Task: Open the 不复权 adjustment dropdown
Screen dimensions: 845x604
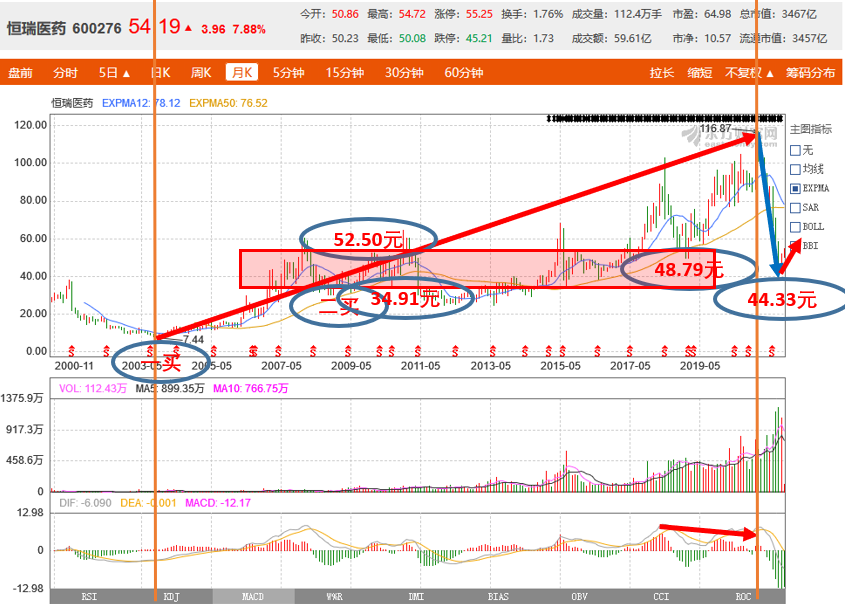Action: pos(749,73)
